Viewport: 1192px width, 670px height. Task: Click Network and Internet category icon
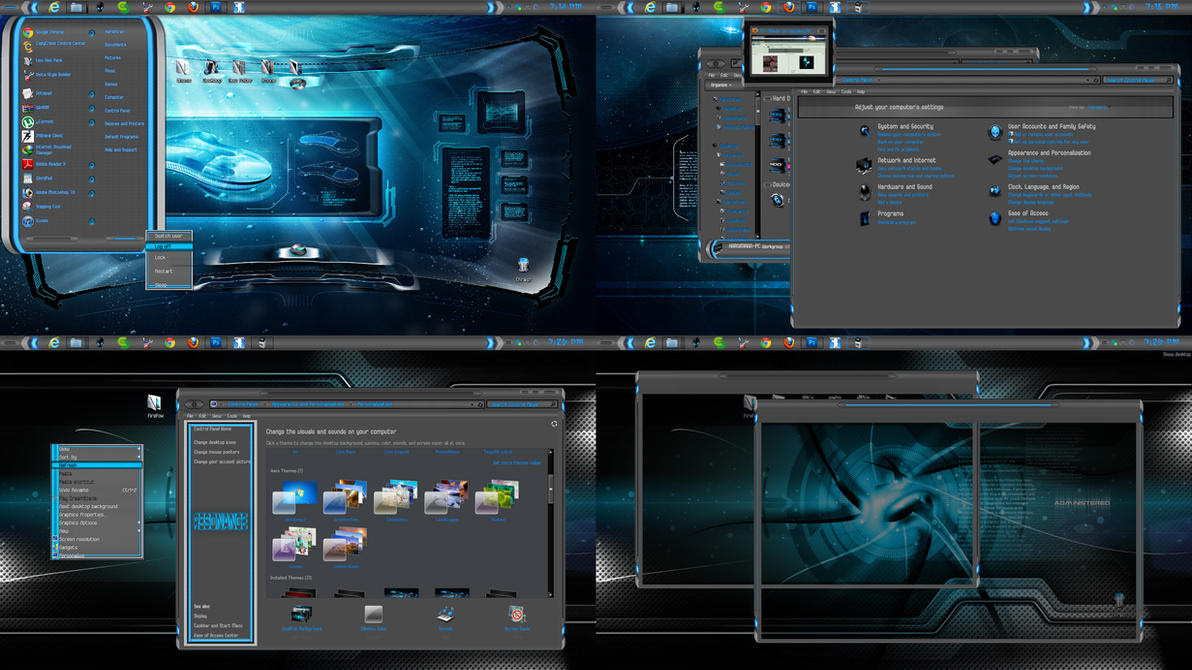coord(864,164)
